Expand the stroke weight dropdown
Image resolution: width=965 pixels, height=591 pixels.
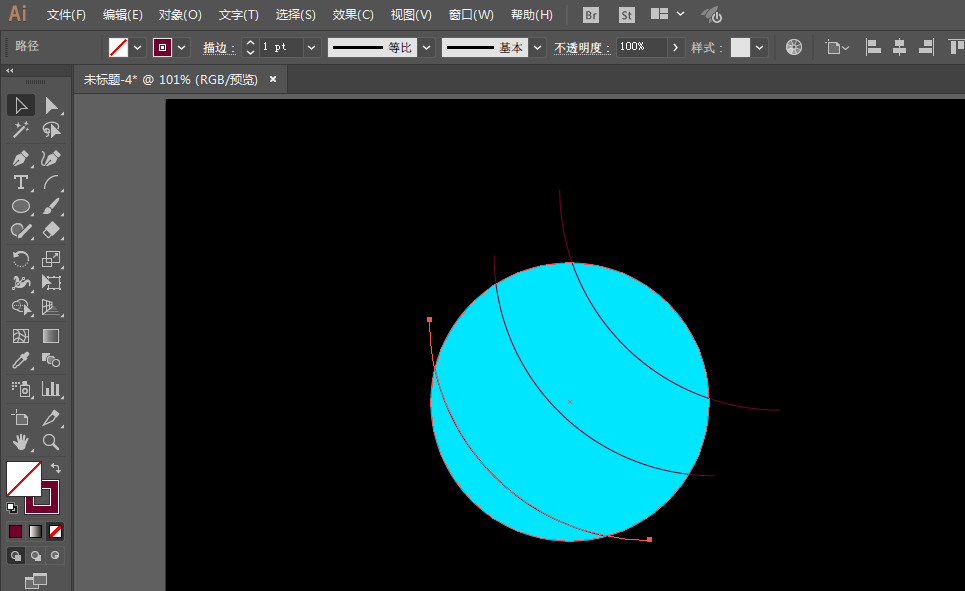point(311,47)
